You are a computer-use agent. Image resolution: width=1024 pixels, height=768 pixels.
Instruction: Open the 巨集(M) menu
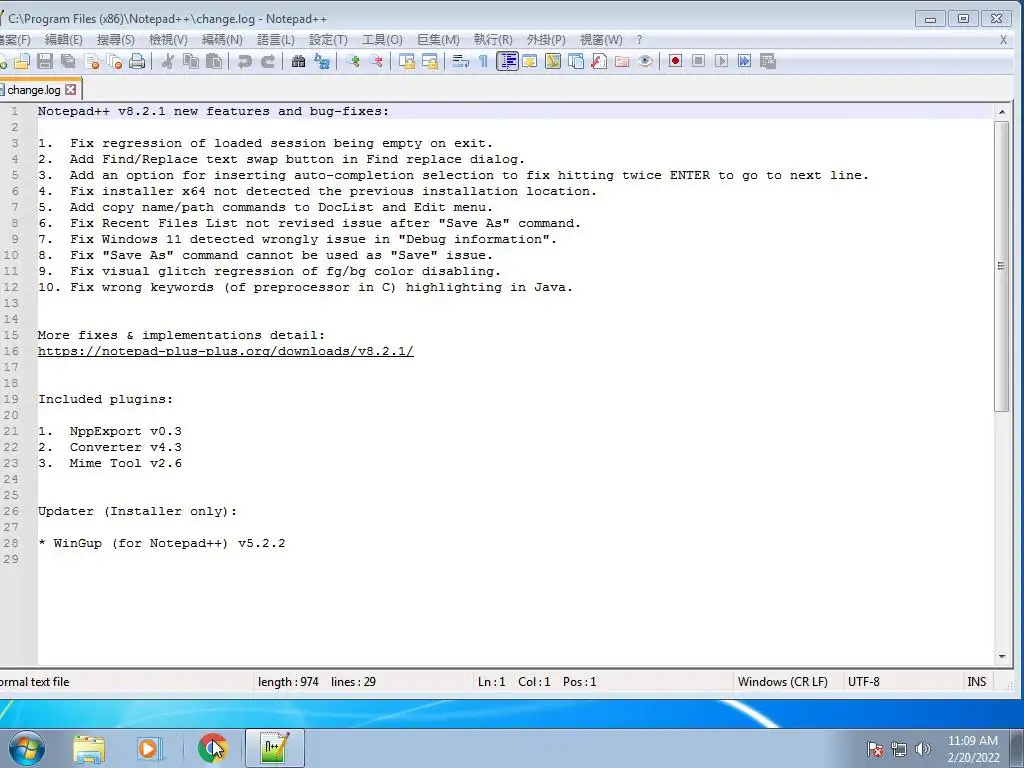(x=438, y=40)
